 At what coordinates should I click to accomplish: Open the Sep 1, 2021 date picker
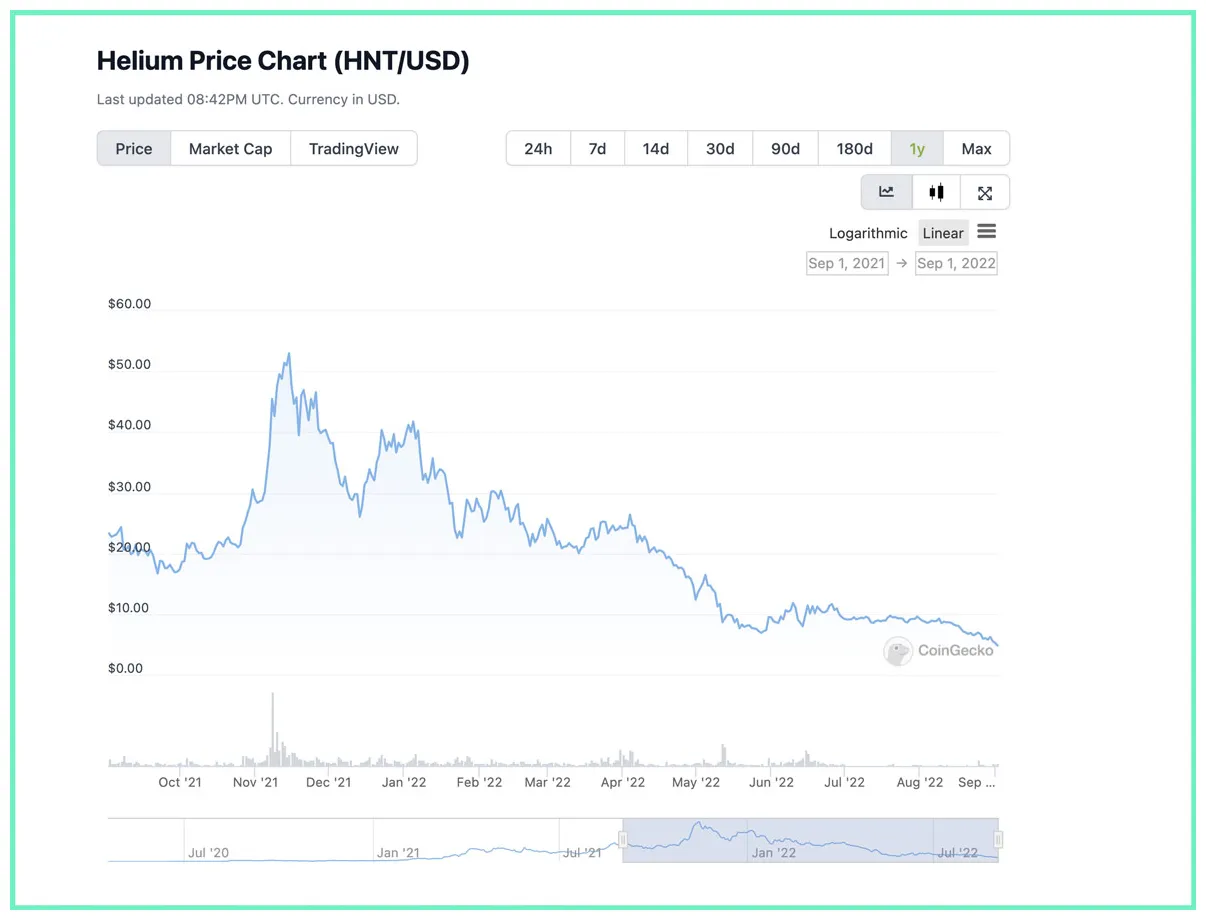(x=847, y=263)
